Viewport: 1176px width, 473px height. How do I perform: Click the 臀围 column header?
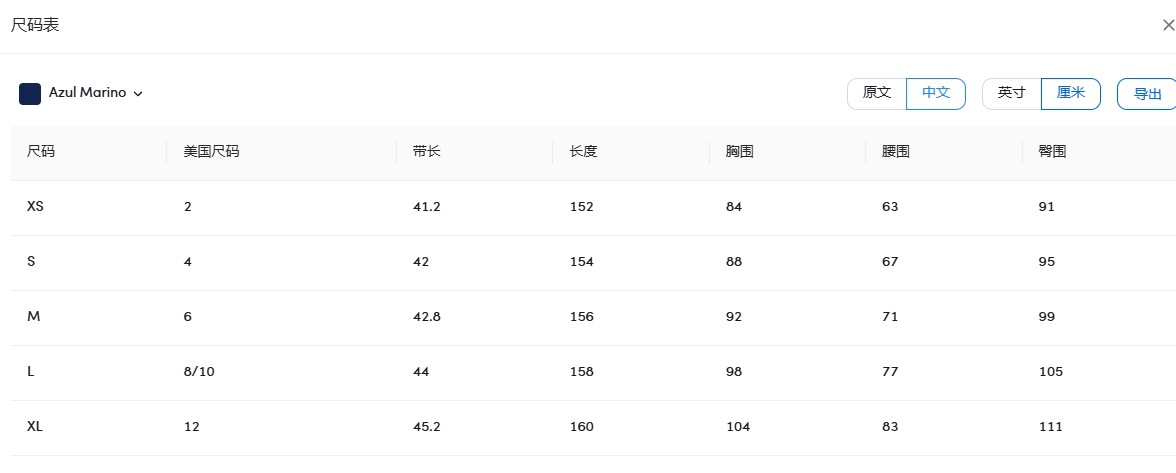1053,152
